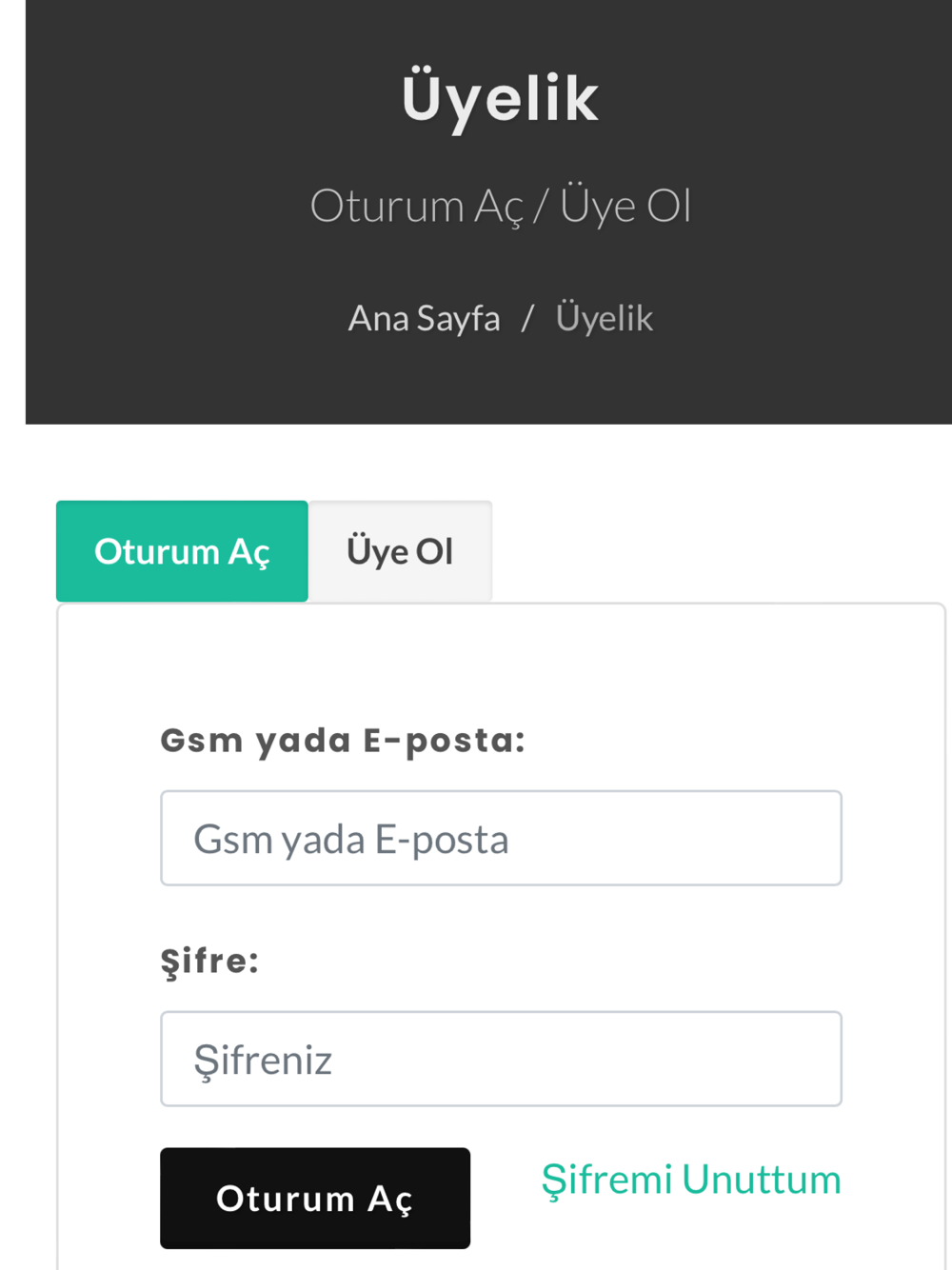This screenshot has width=952, height=1270.
Task: Click the 'Oturum Aç / Üye Ol' subtitle
Action: coord(500,206)
